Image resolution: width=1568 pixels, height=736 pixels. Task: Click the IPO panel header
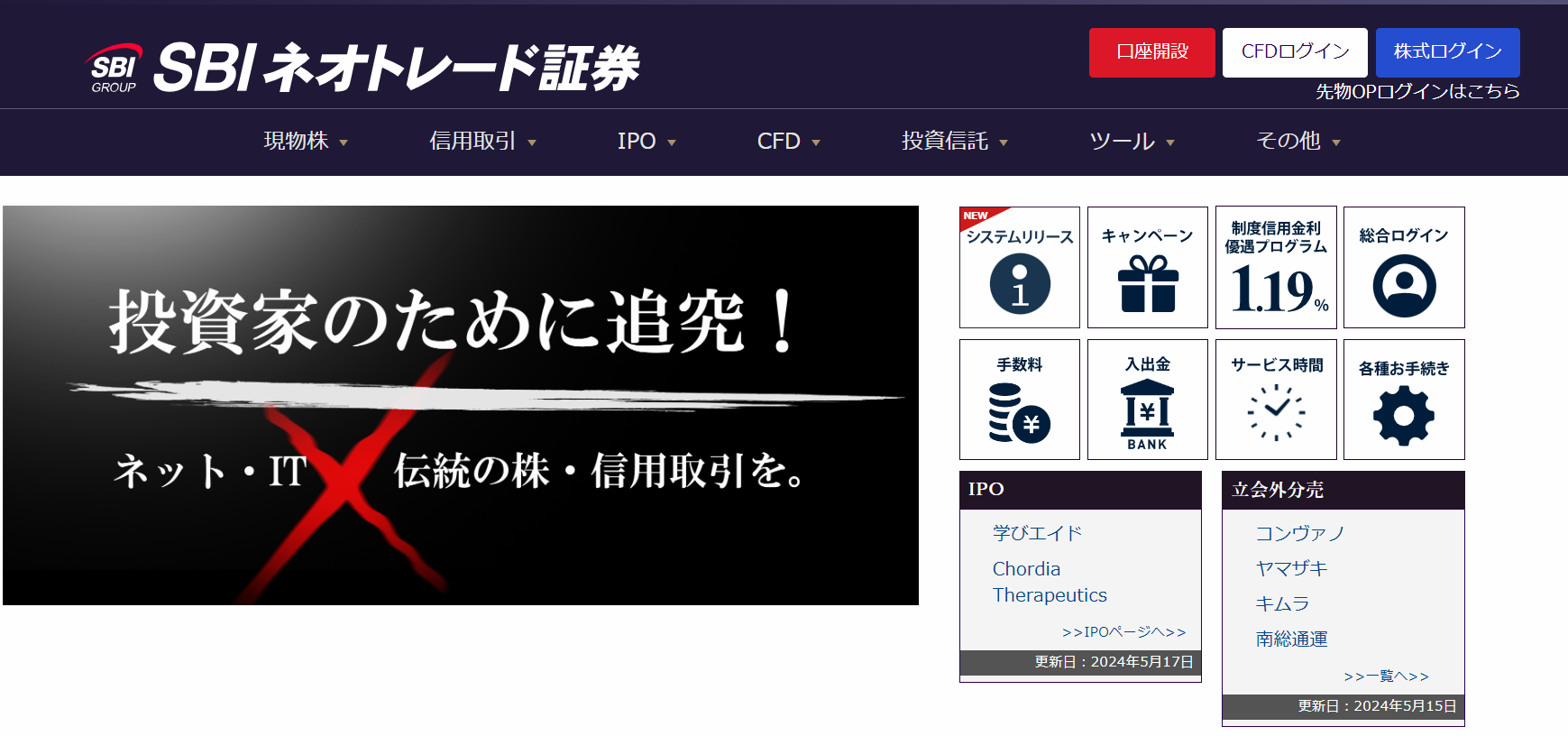pos(1080,490)
